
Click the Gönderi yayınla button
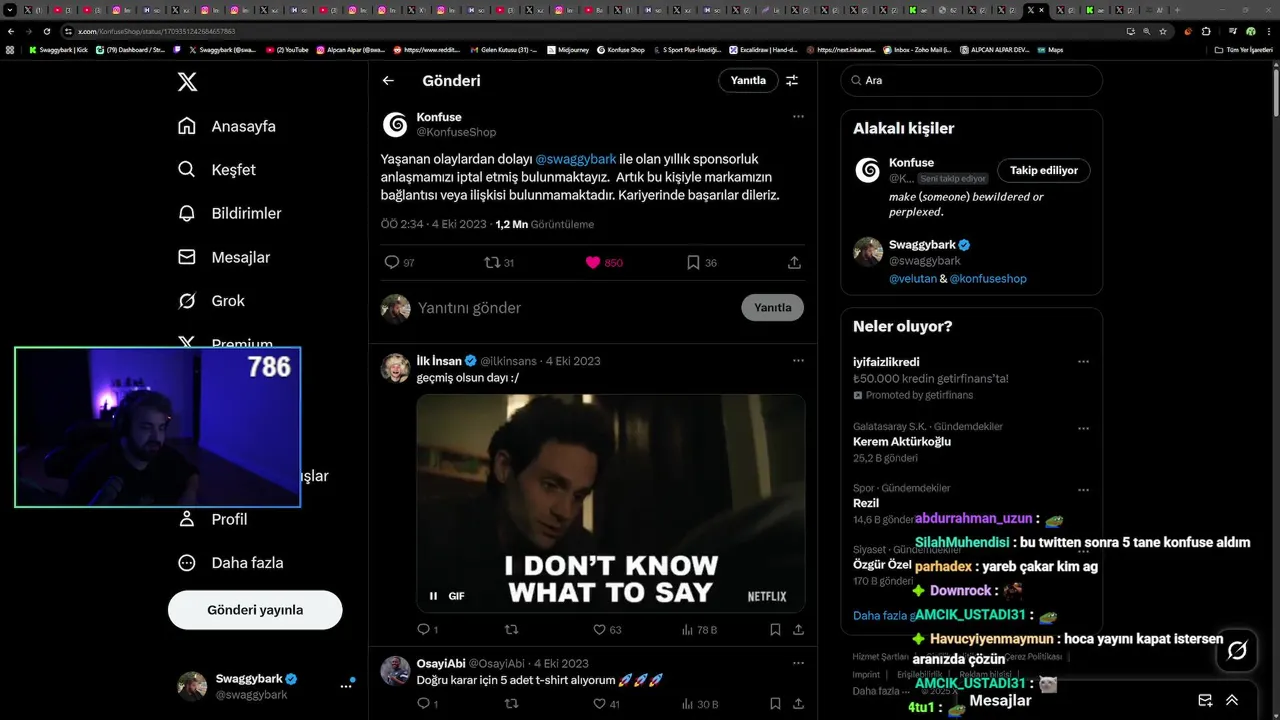(x=255, y=610)
